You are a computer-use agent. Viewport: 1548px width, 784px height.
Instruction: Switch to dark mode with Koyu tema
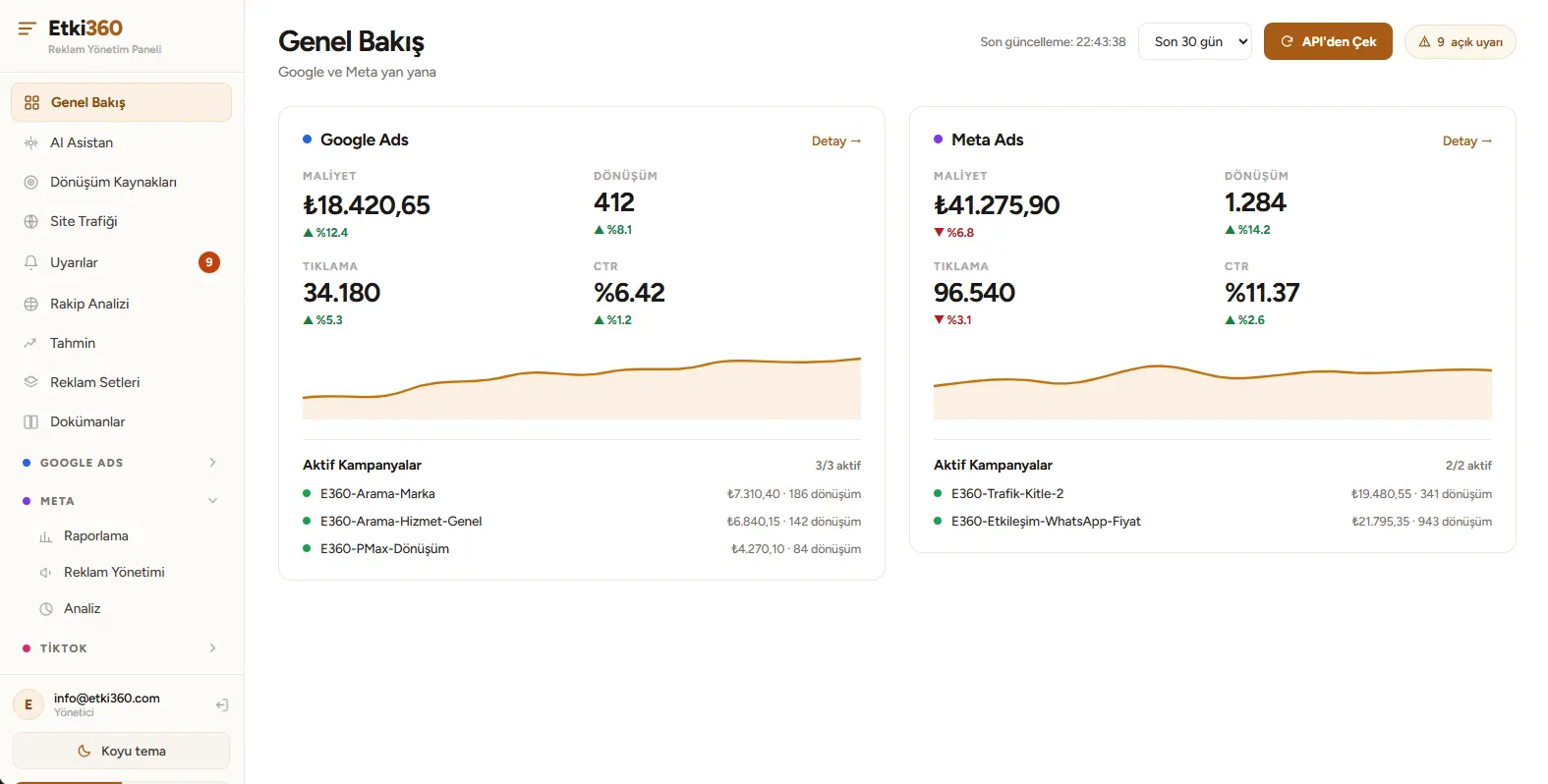(121, 751)
